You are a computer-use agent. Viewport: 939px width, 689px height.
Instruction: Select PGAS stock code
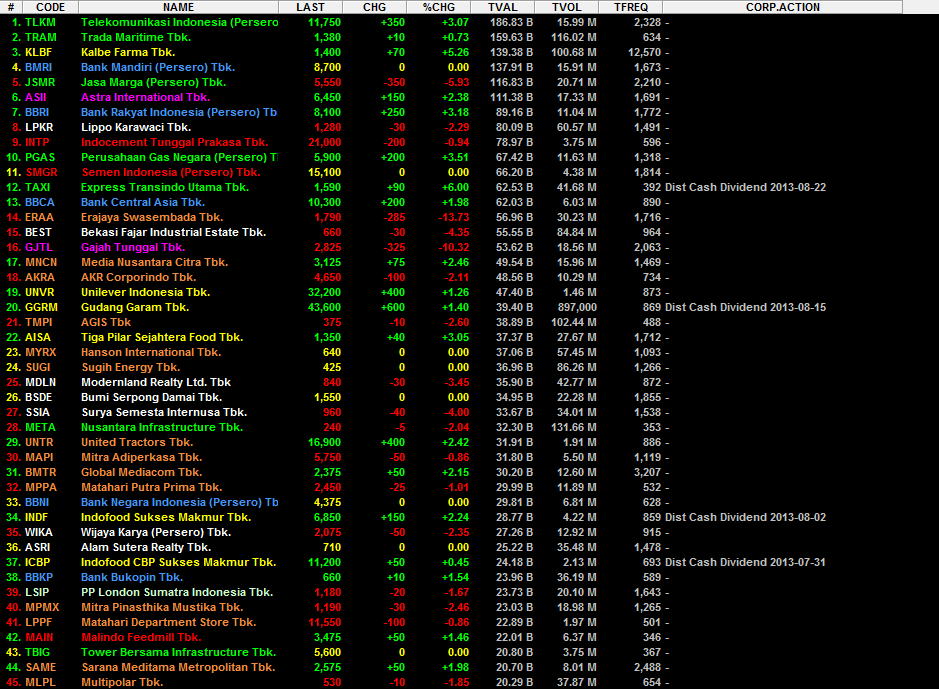point(40,157)
